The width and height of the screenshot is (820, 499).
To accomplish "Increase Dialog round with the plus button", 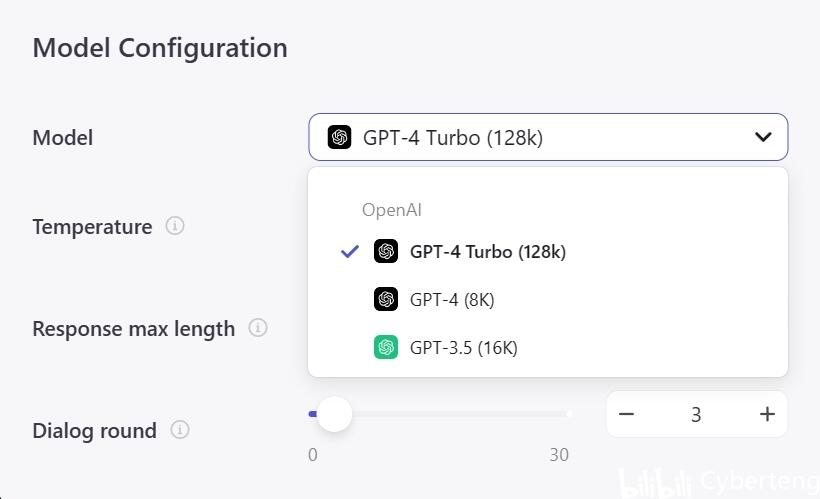I will (x=767, y=414).
